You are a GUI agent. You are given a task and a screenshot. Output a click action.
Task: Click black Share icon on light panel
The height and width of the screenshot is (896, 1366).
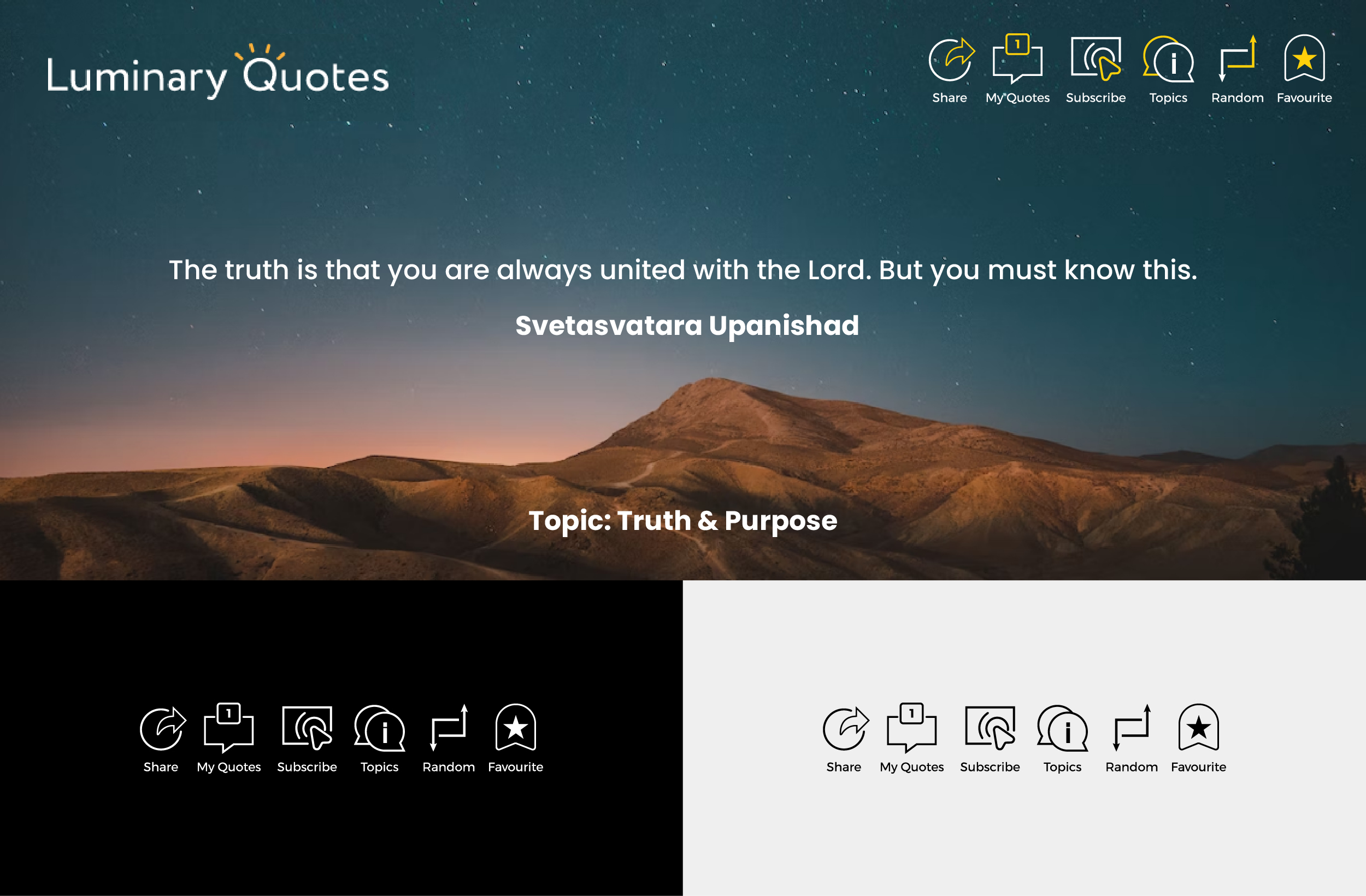click(845, 728)
